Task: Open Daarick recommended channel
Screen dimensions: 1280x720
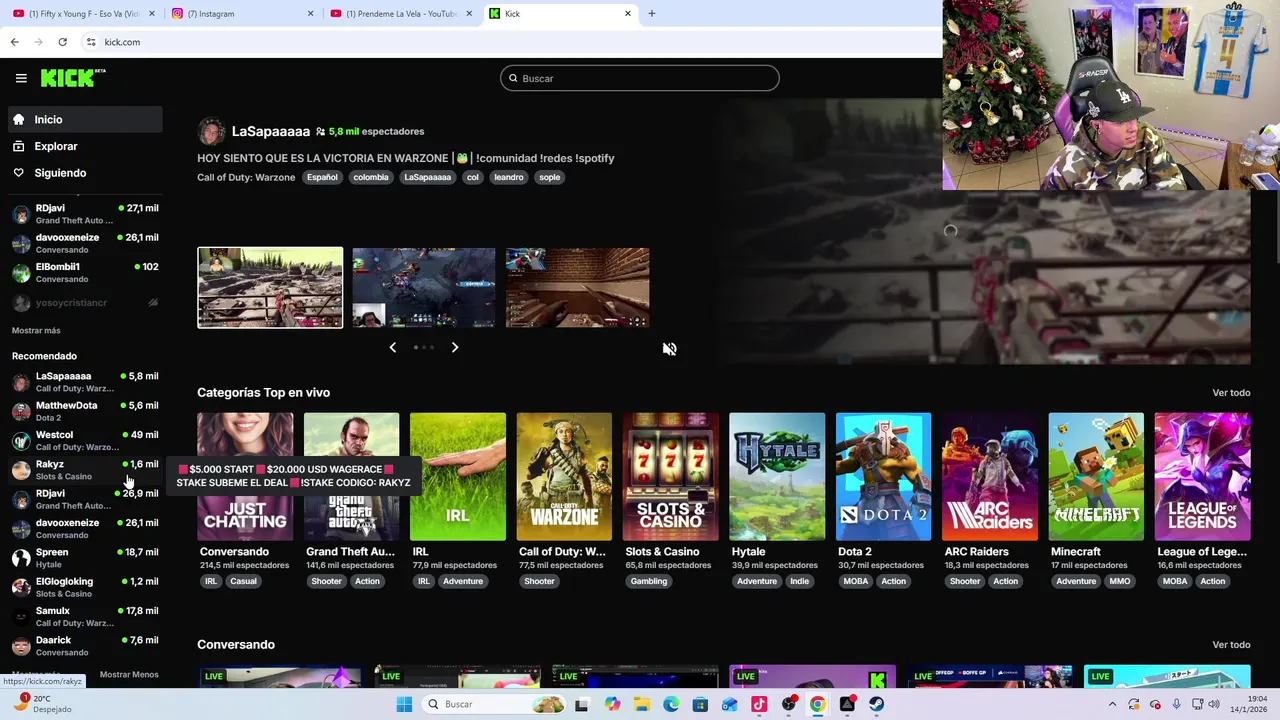Action: 85,645
